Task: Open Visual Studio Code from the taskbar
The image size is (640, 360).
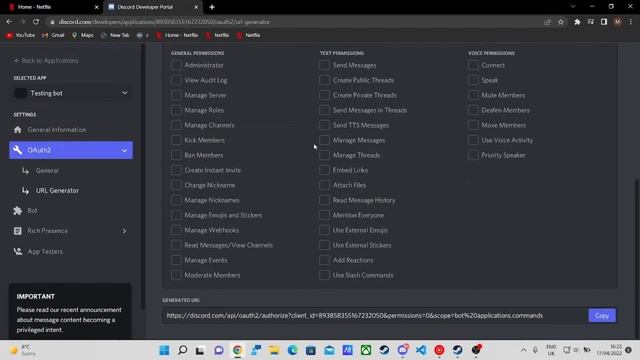Action: click(421, 350)
